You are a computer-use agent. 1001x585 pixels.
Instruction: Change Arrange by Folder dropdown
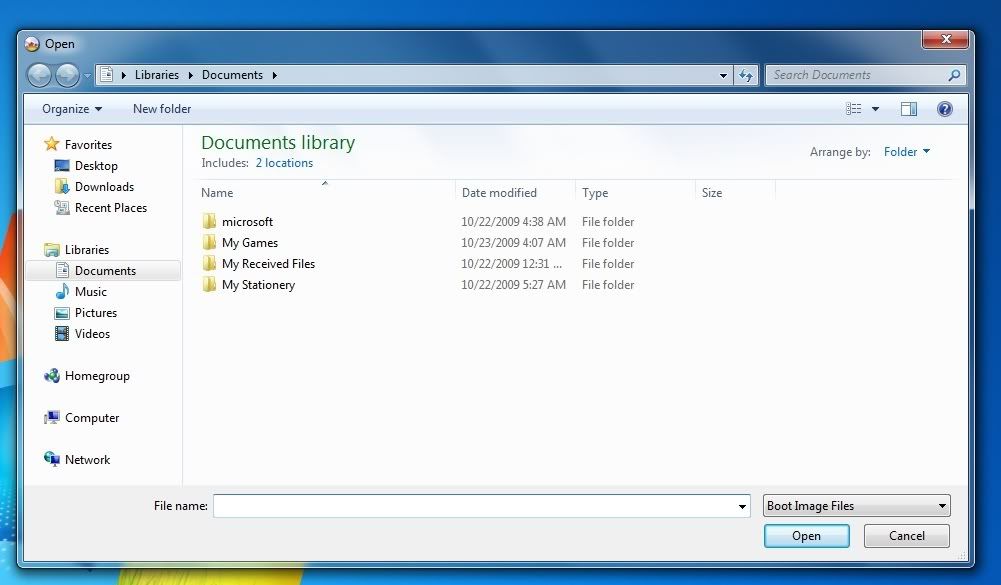click(x=907, y=151)
